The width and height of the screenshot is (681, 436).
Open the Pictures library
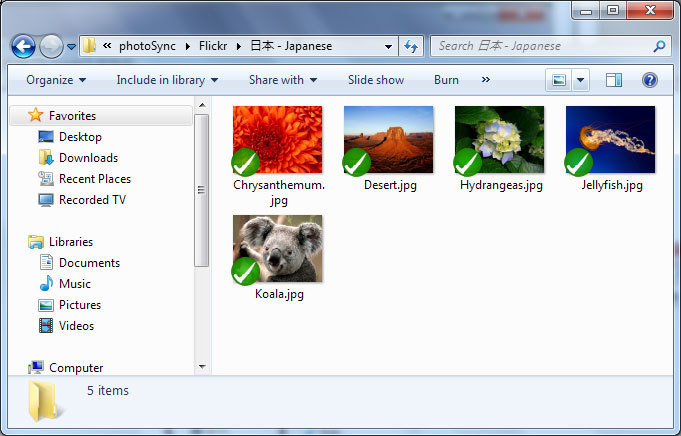tap(79, 305)
